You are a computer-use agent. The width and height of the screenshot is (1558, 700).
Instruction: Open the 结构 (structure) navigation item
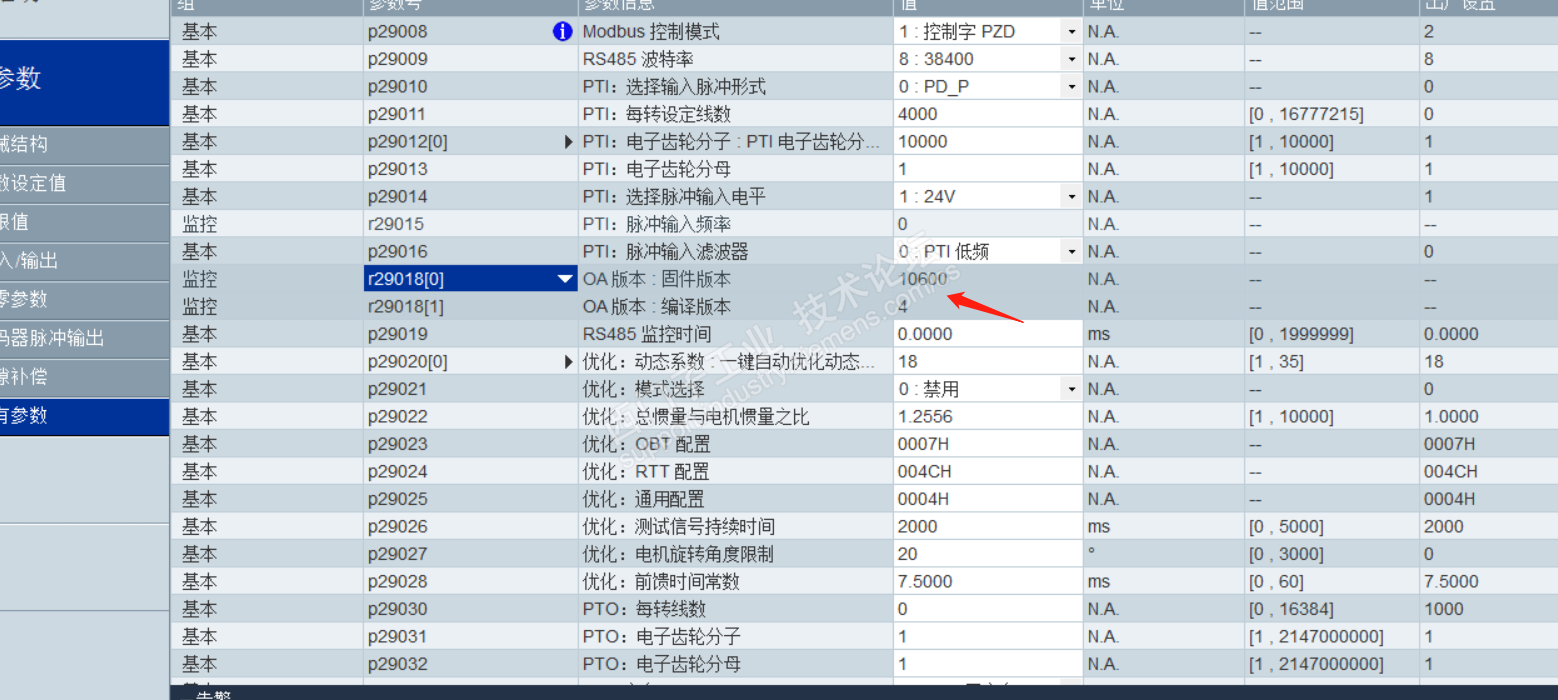[84, 145]
